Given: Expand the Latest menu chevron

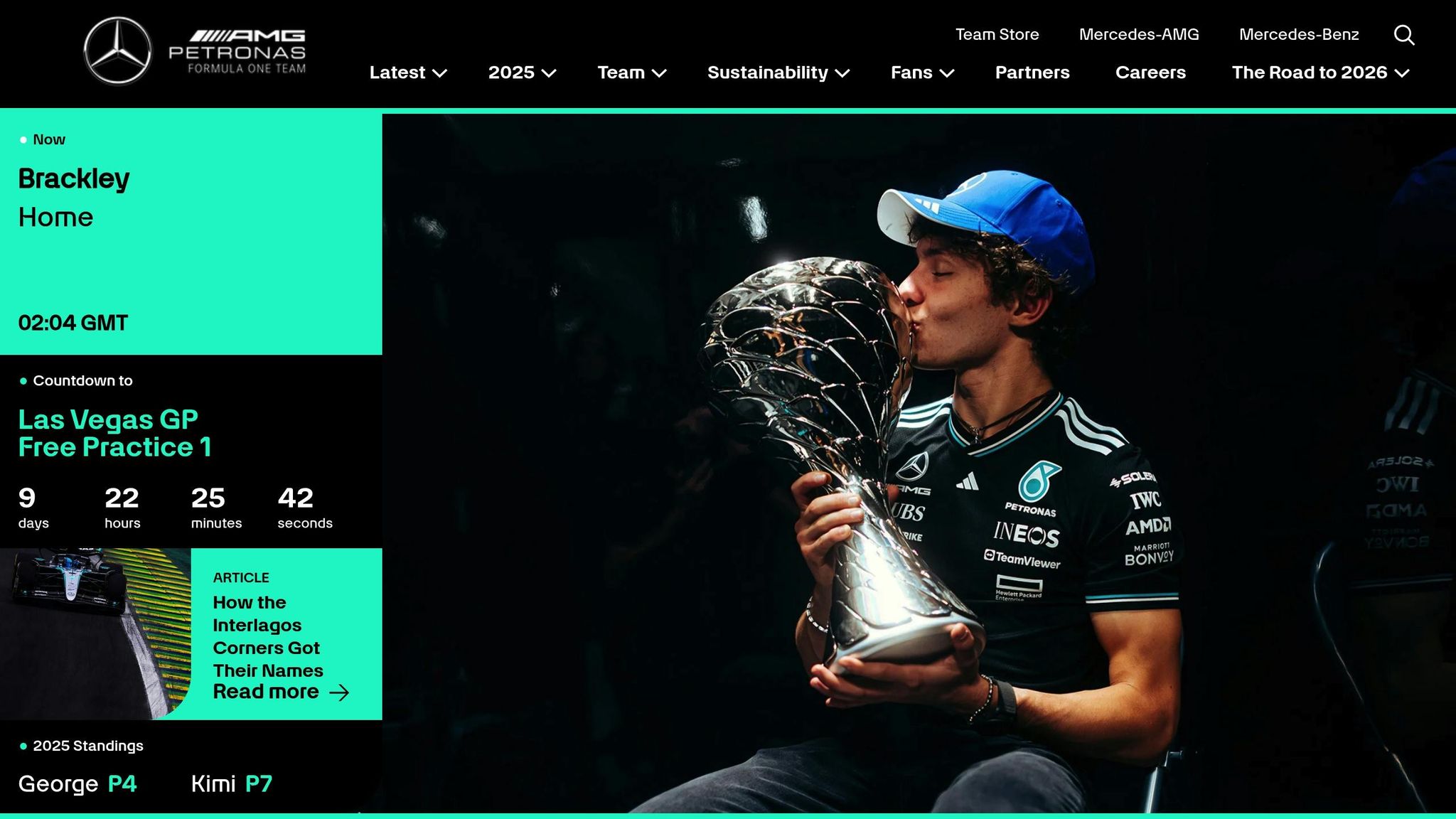Looking at the screenshot, I should [x=440, y=73].
